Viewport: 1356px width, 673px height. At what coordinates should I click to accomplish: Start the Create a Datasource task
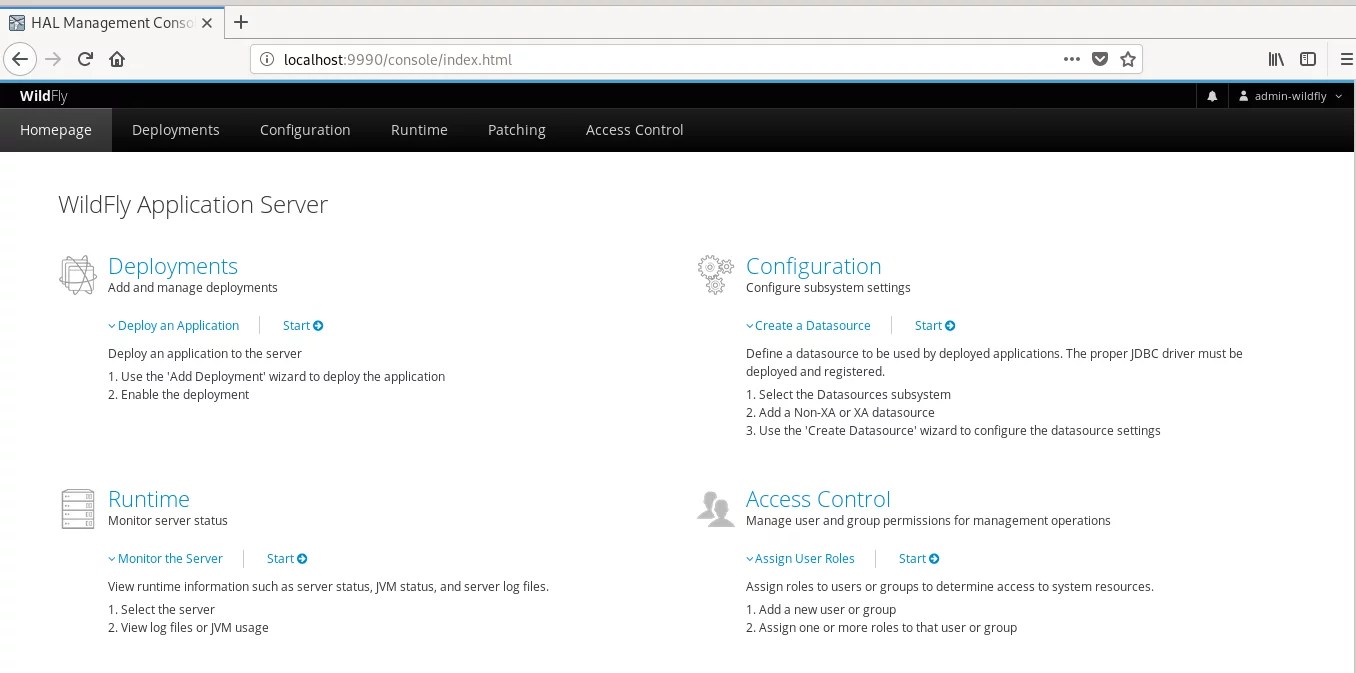(935, 325)
